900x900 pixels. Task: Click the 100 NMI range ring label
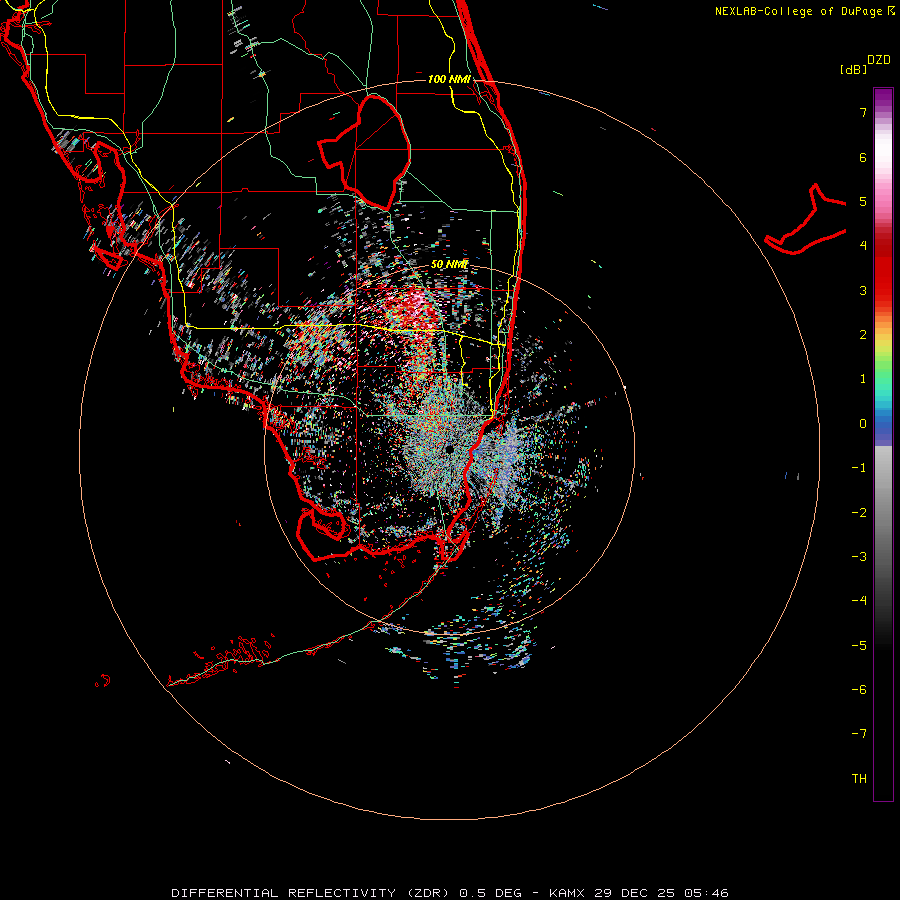(x=449, y=79)
